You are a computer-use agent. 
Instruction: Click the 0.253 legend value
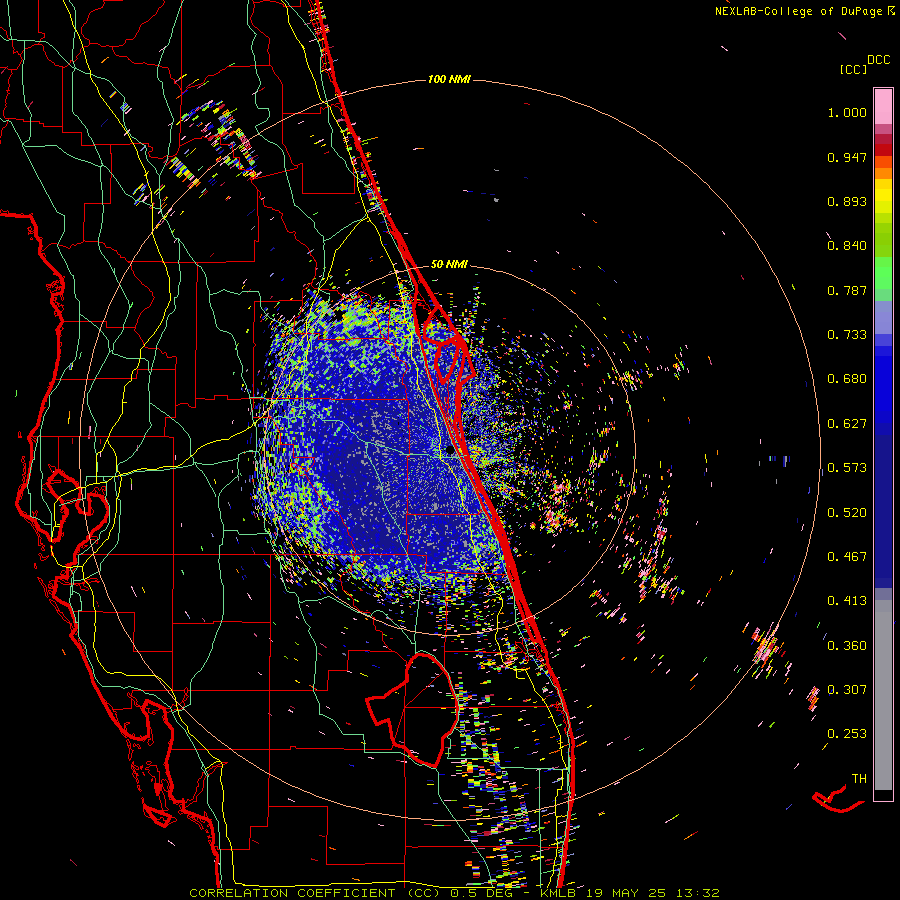tap(847, 734)
